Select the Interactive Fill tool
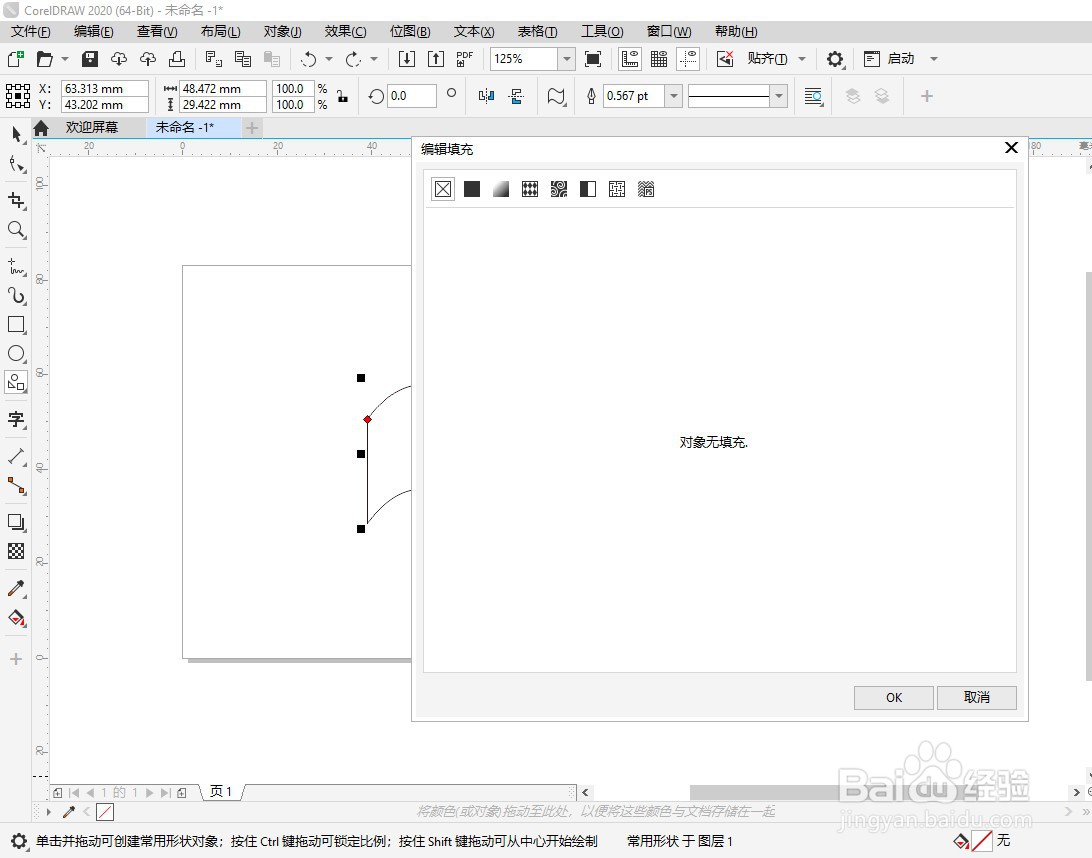Viewport: 1092px width, 858px height. tap(16, 618)
